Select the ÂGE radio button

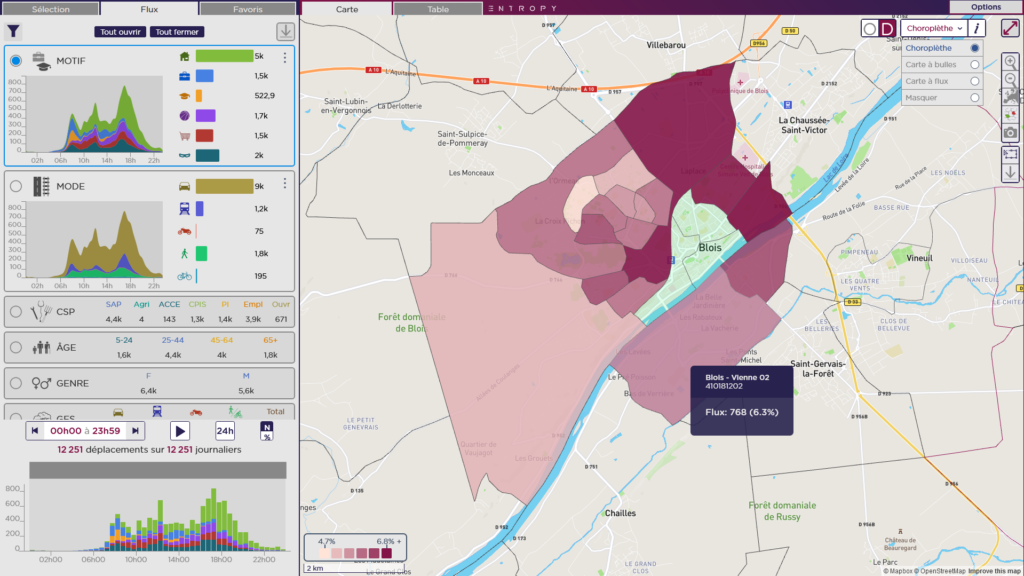pyautogui.click(x=16, y=347)
